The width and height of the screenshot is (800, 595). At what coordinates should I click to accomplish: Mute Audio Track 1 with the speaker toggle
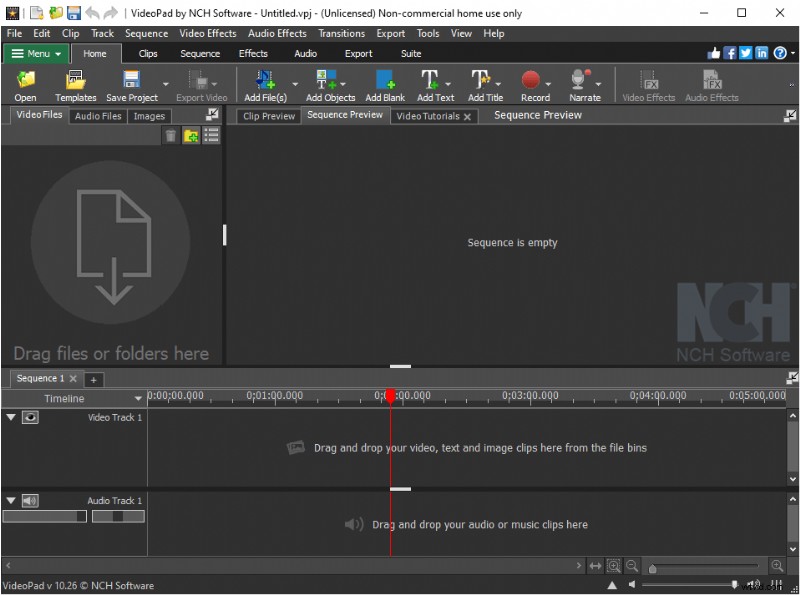pyautogui.click(x=30, y=500)
